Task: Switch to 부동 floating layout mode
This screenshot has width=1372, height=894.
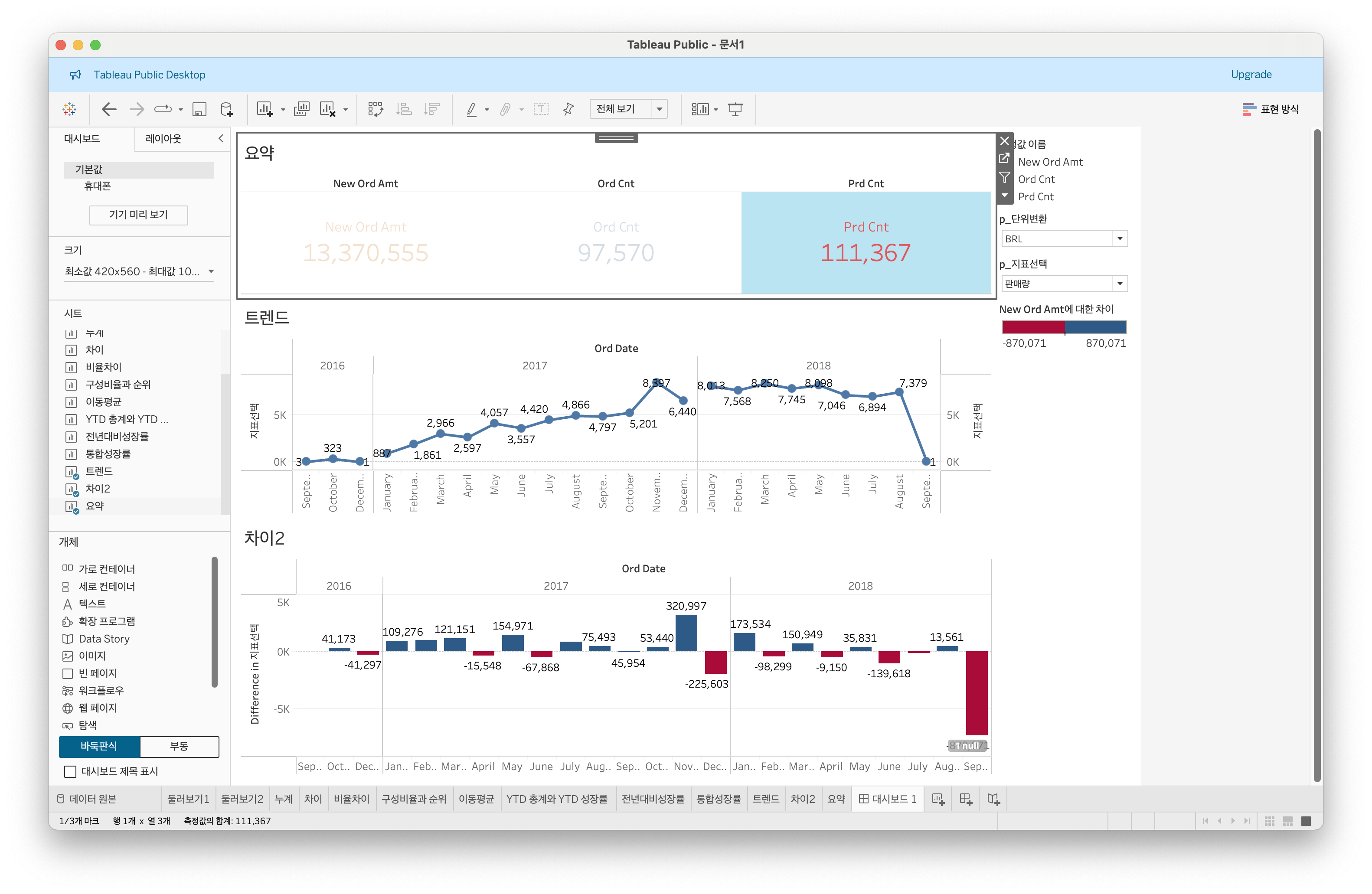Action: tap(179, 746)
